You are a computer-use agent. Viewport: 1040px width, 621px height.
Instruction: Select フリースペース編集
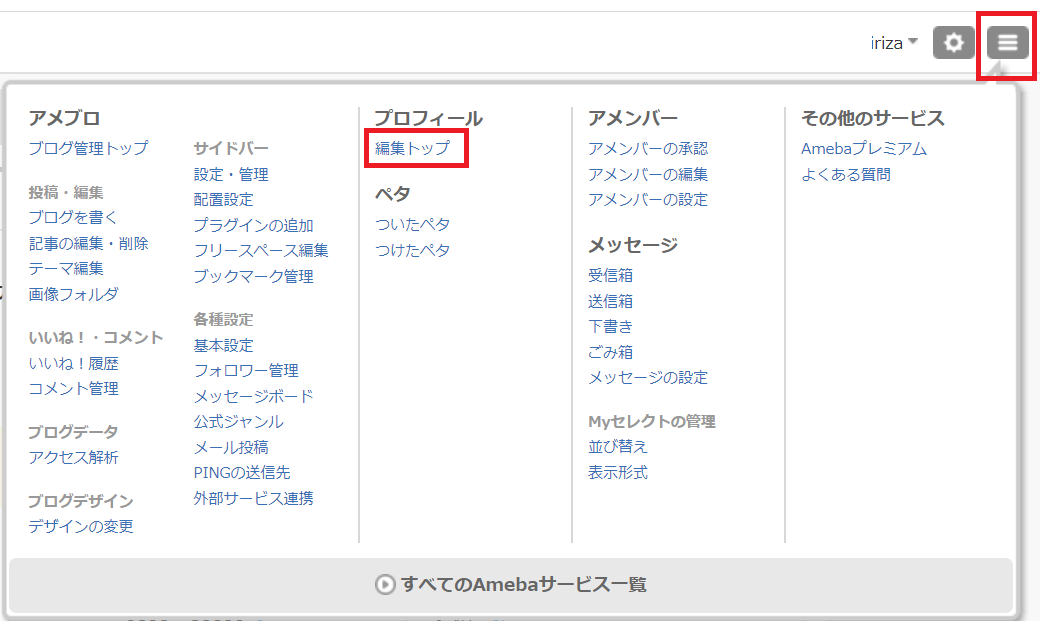point(261,251)
